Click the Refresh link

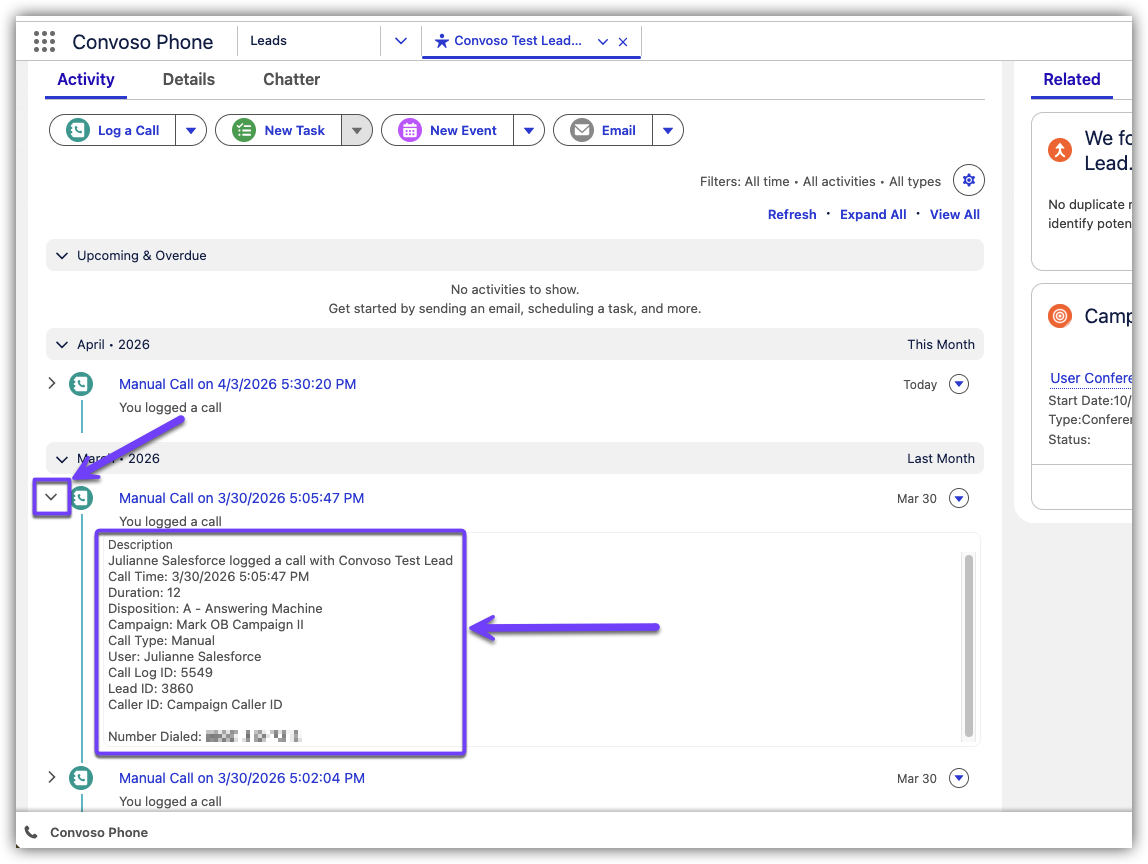(792, 214)
